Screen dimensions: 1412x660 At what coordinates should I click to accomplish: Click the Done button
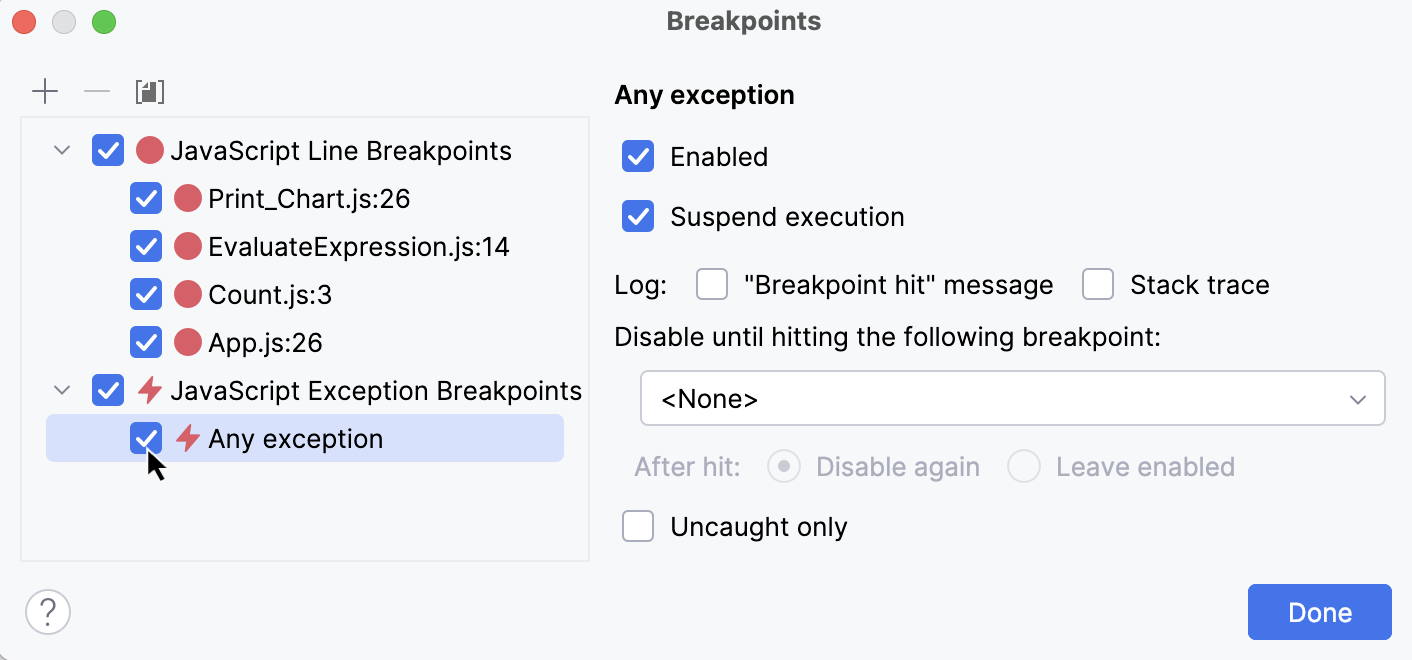pos(1319,611)
